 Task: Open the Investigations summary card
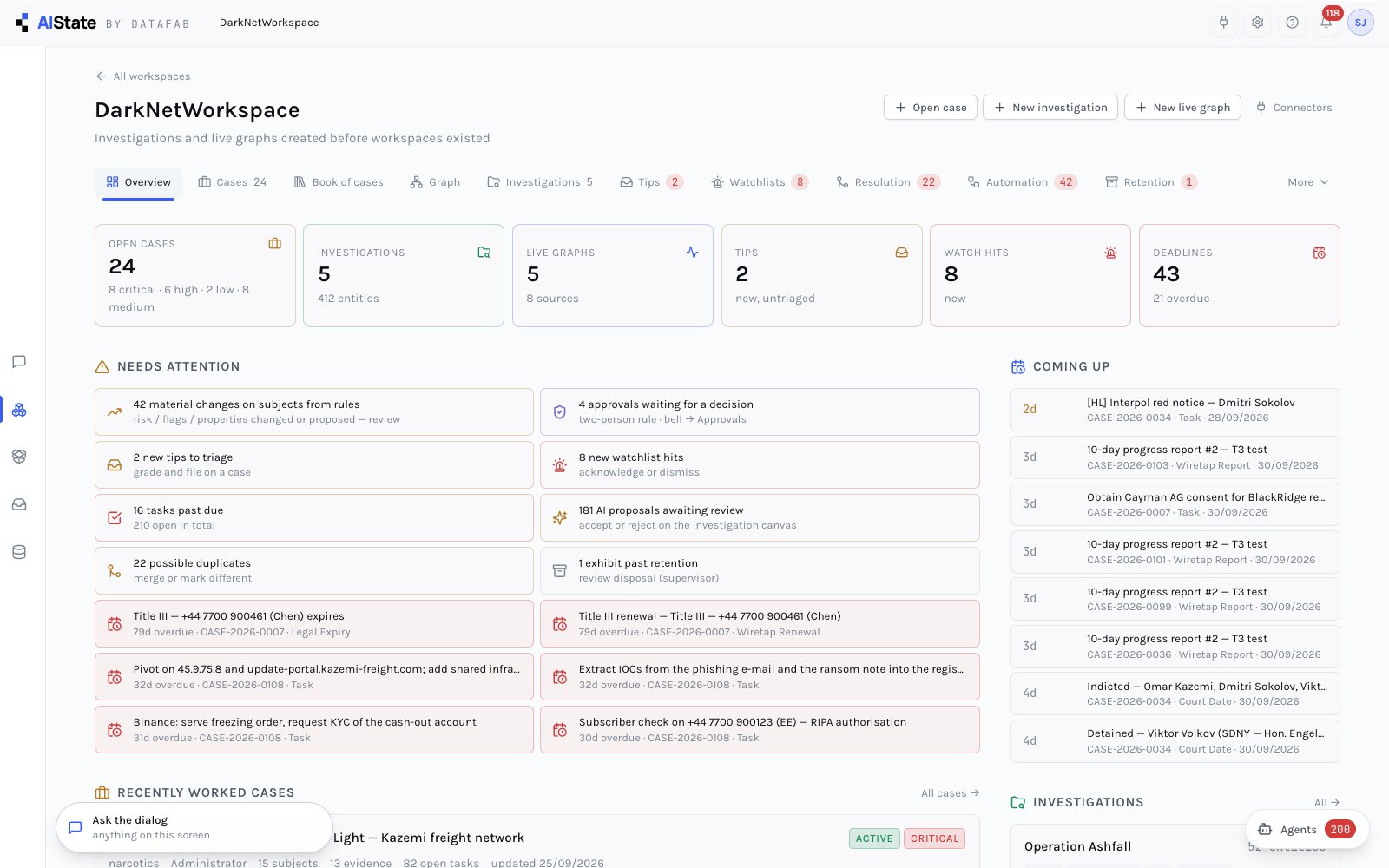404,275
